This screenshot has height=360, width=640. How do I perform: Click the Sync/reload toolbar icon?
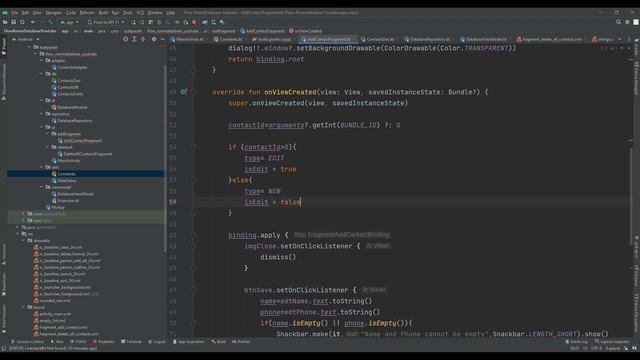pos(22,22)
